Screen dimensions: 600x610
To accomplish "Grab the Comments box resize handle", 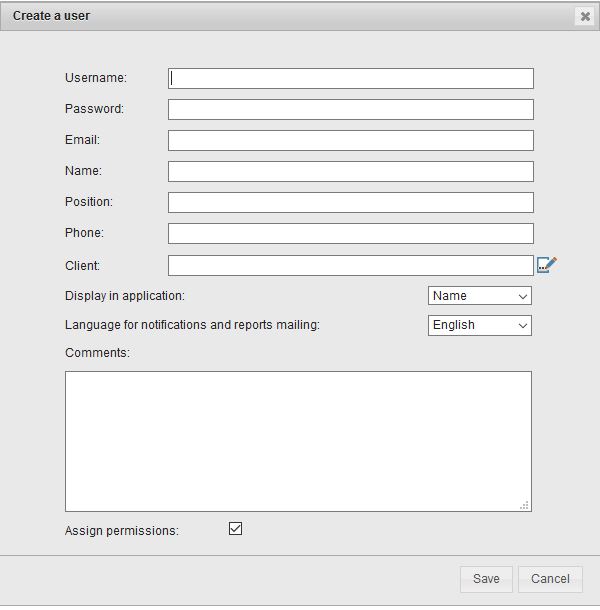I will point(524,505).
